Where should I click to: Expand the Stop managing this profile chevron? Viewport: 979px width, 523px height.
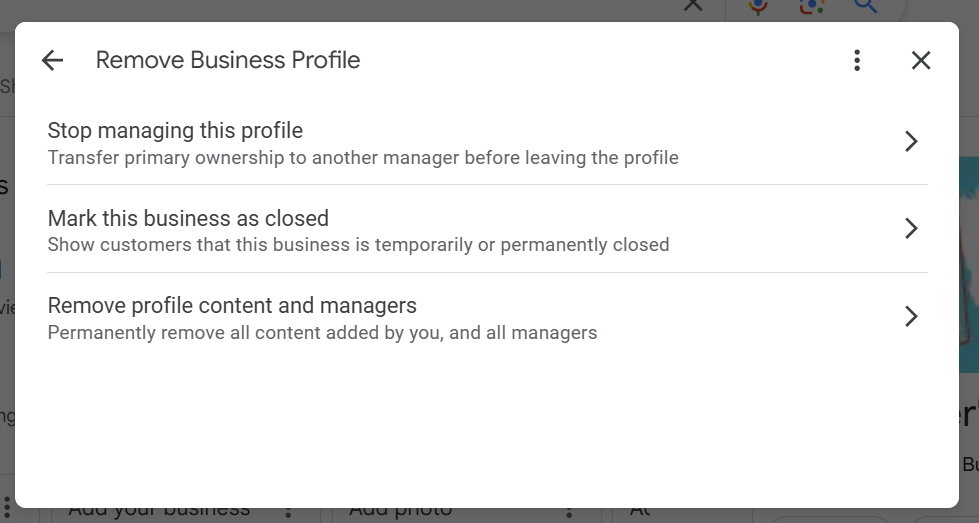coord(911,141)
